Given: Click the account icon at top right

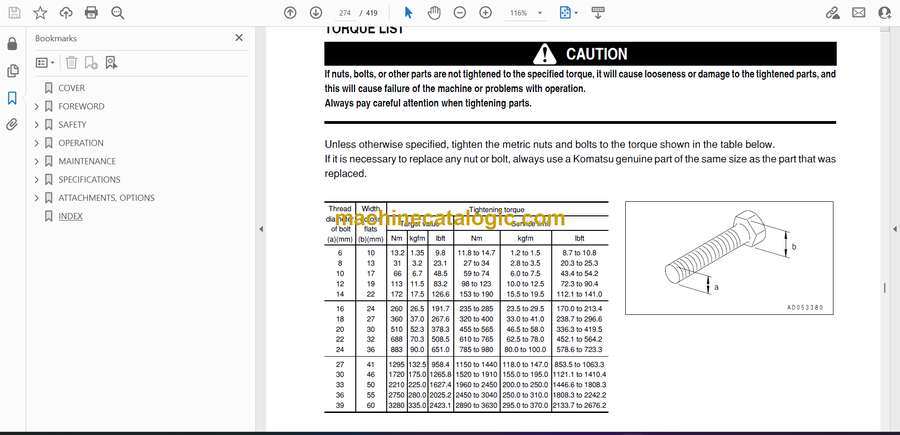Looking at the screenshot, I should [885, 13].
